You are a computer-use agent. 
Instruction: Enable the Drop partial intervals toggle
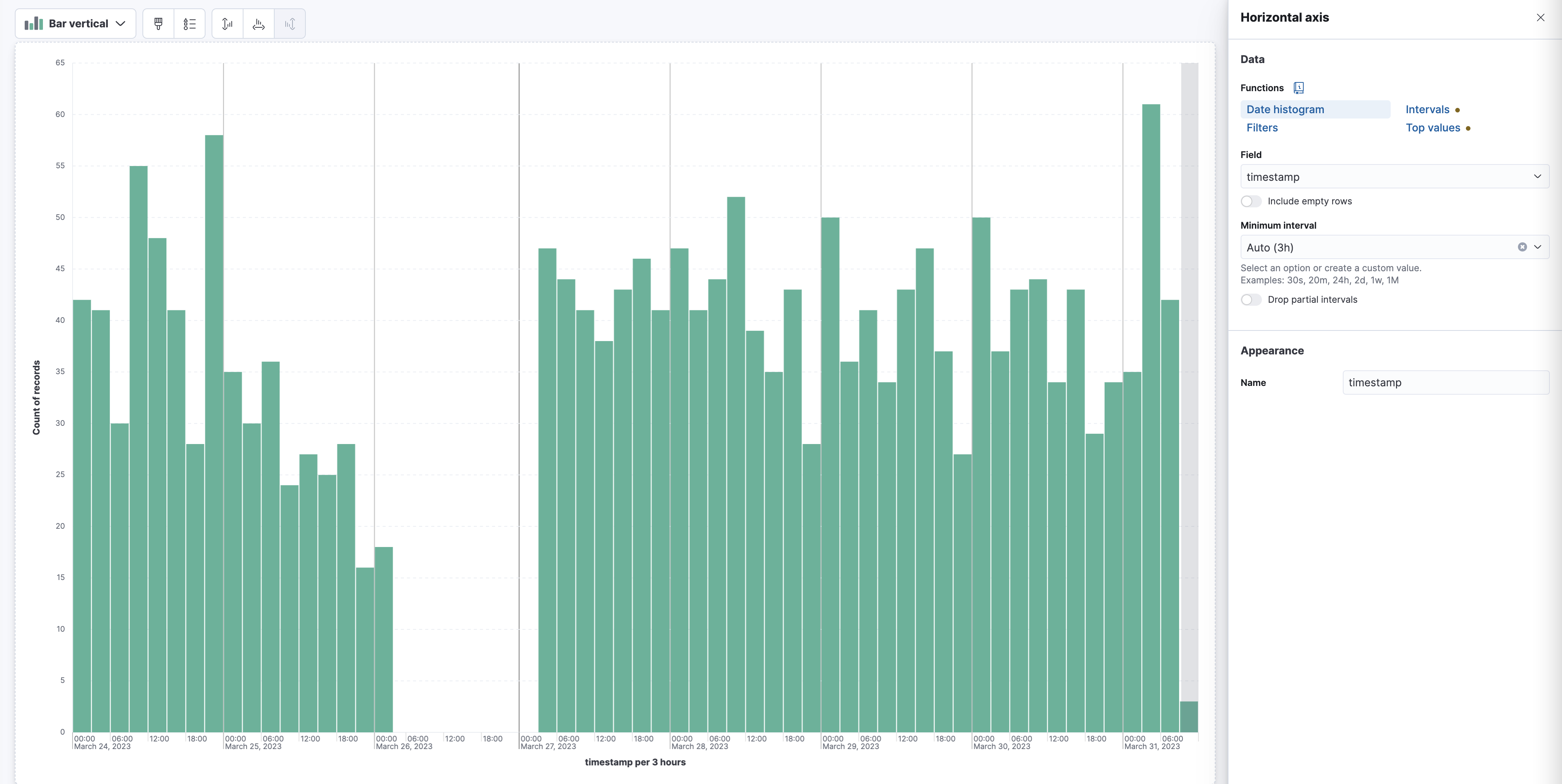(x=1251, y=300)
